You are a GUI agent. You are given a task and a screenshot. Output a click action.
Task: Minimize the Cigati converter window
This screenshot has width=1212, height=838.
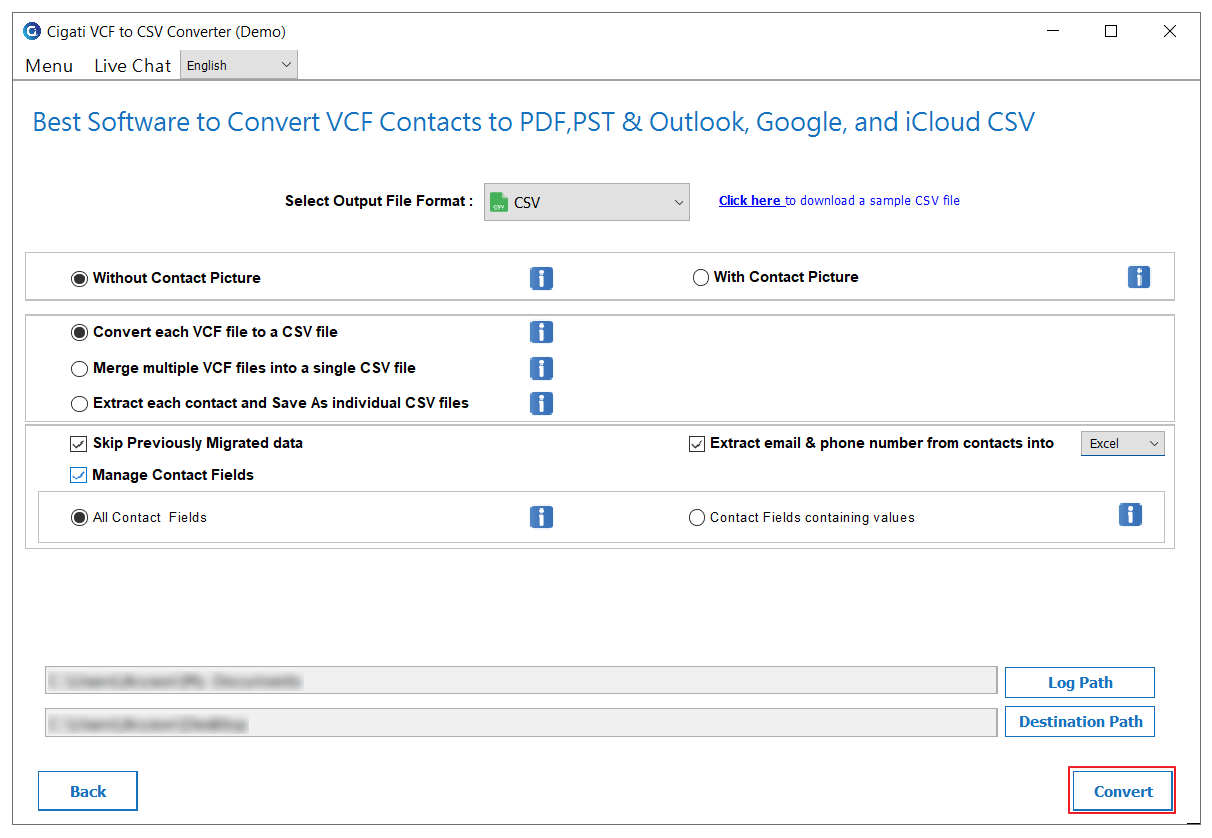click(x=1051, y=31)
